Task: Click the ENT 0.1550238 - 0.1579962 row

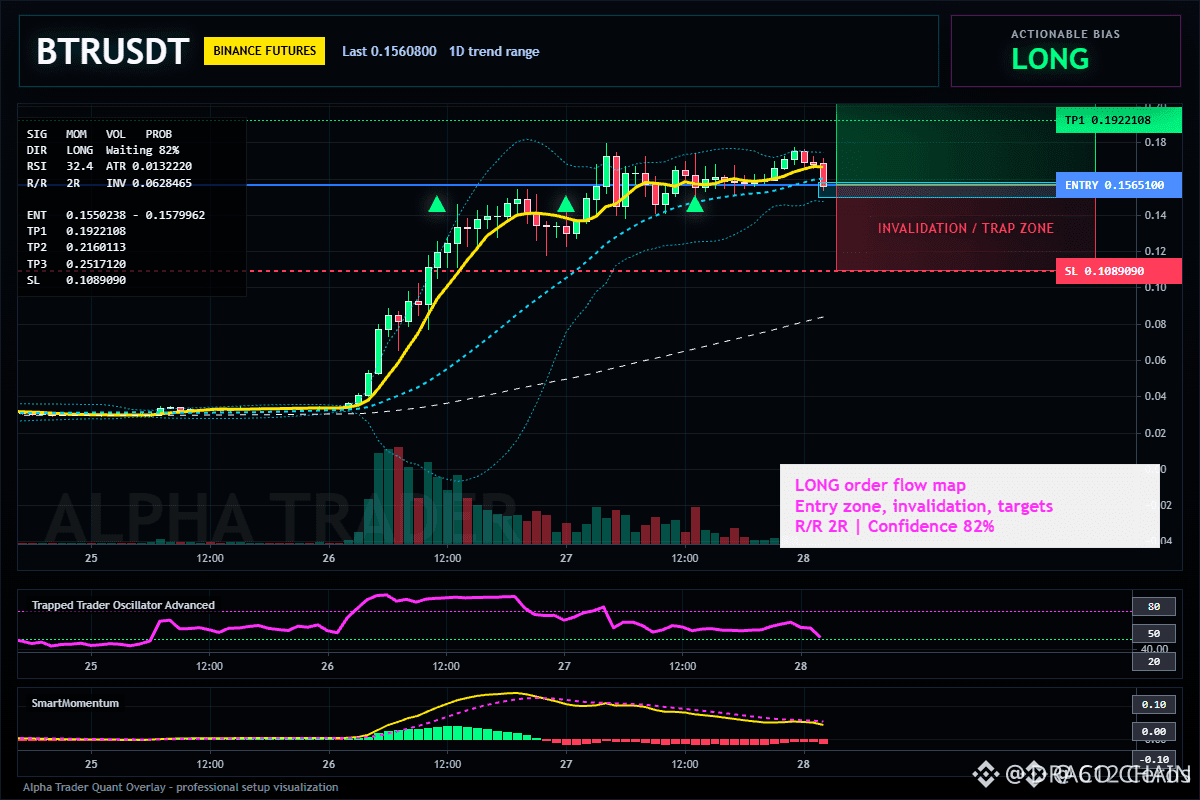Action: pos(116,215)
